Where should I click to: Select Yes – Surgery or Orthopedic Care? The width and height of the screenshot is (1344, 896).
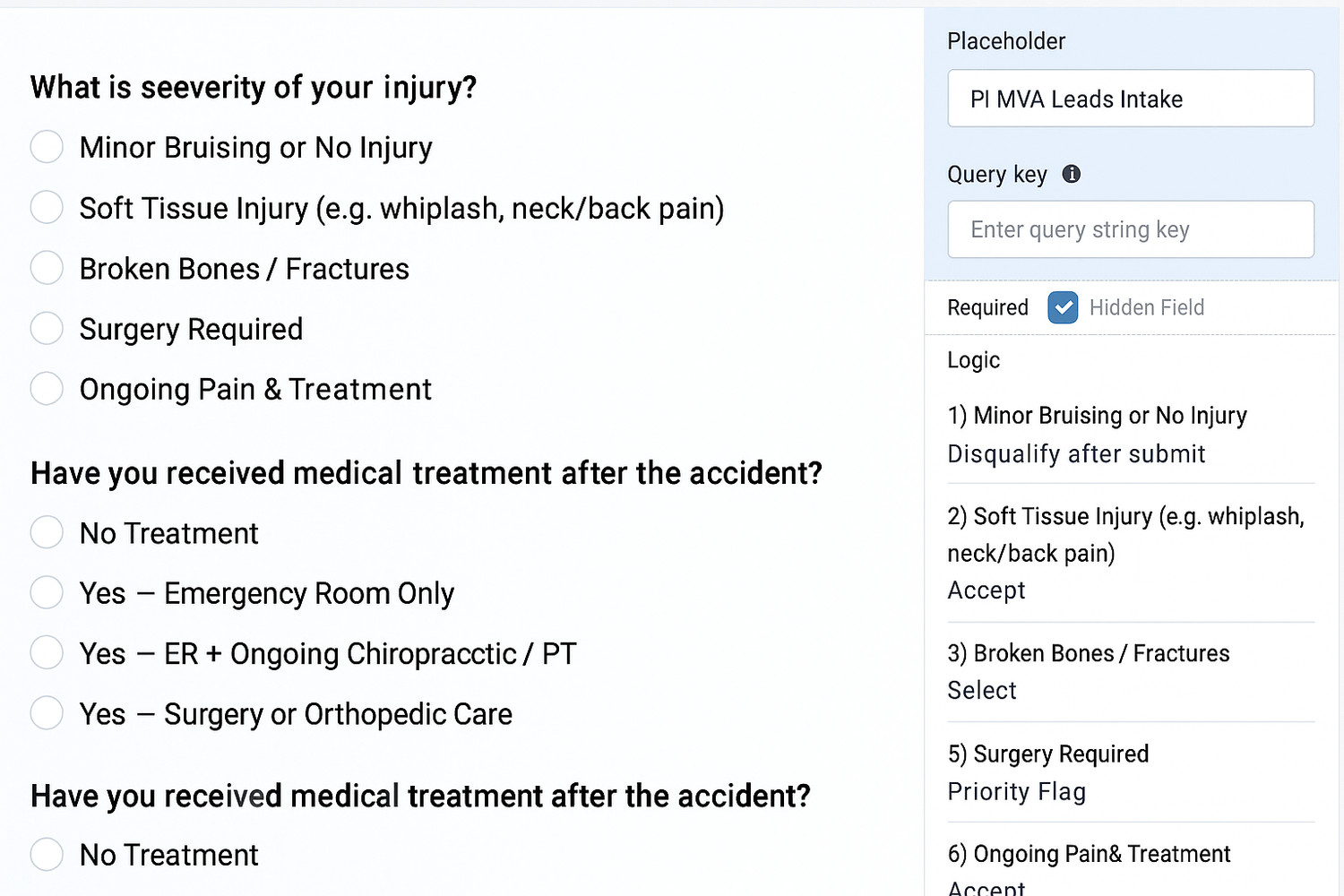click(x=47, y=713)
